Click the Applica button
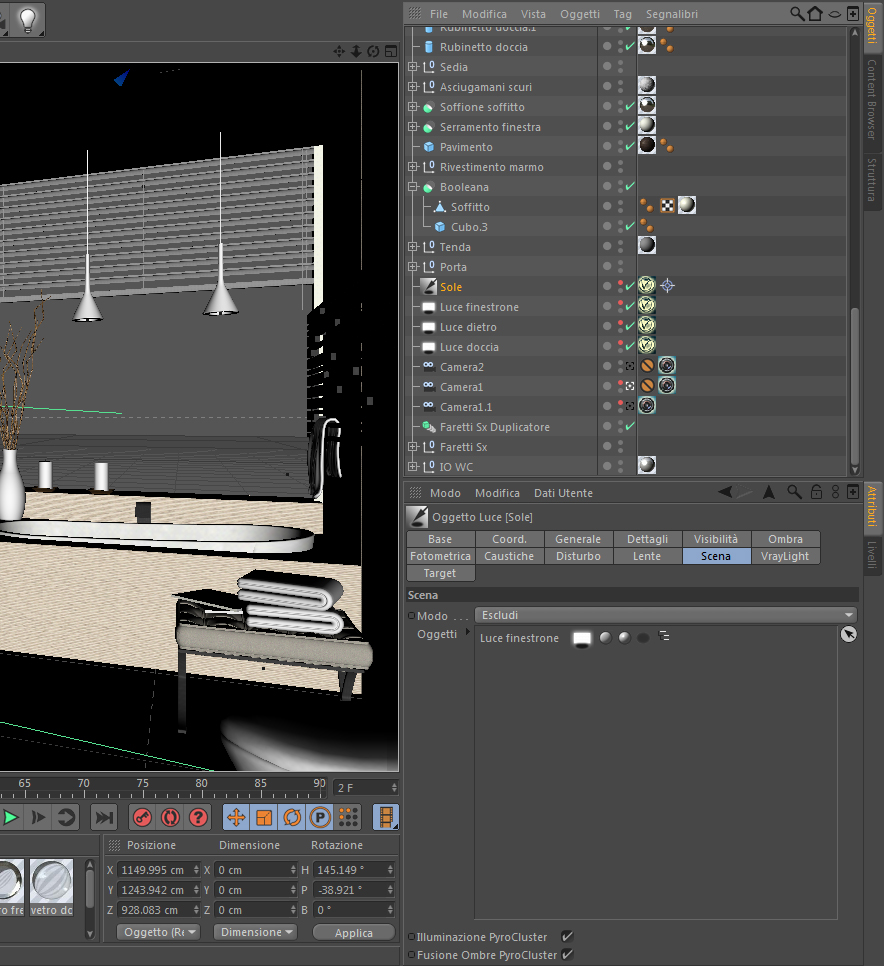884x966 pixels. tap(353, 932)
